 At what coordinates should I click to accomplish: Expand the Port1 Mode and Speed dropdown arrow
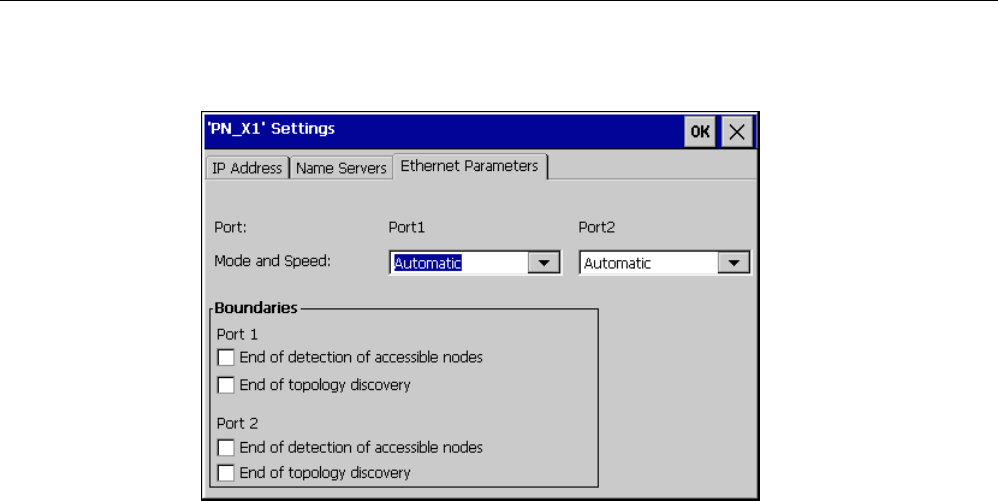tap(543, 264)
